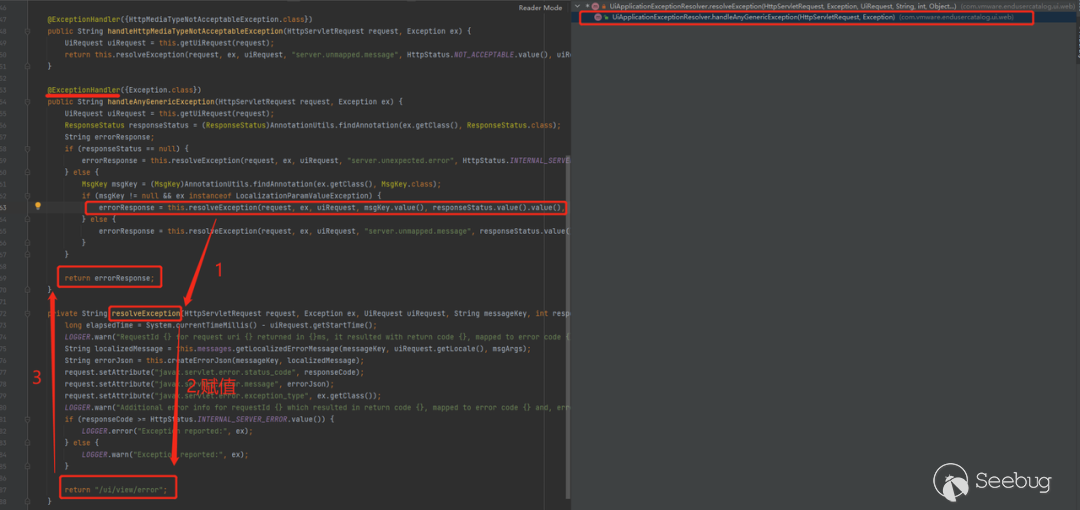Select the handleAnyGenericException row in hierarchy panel
1080x510 pixels.
point(825,17)
